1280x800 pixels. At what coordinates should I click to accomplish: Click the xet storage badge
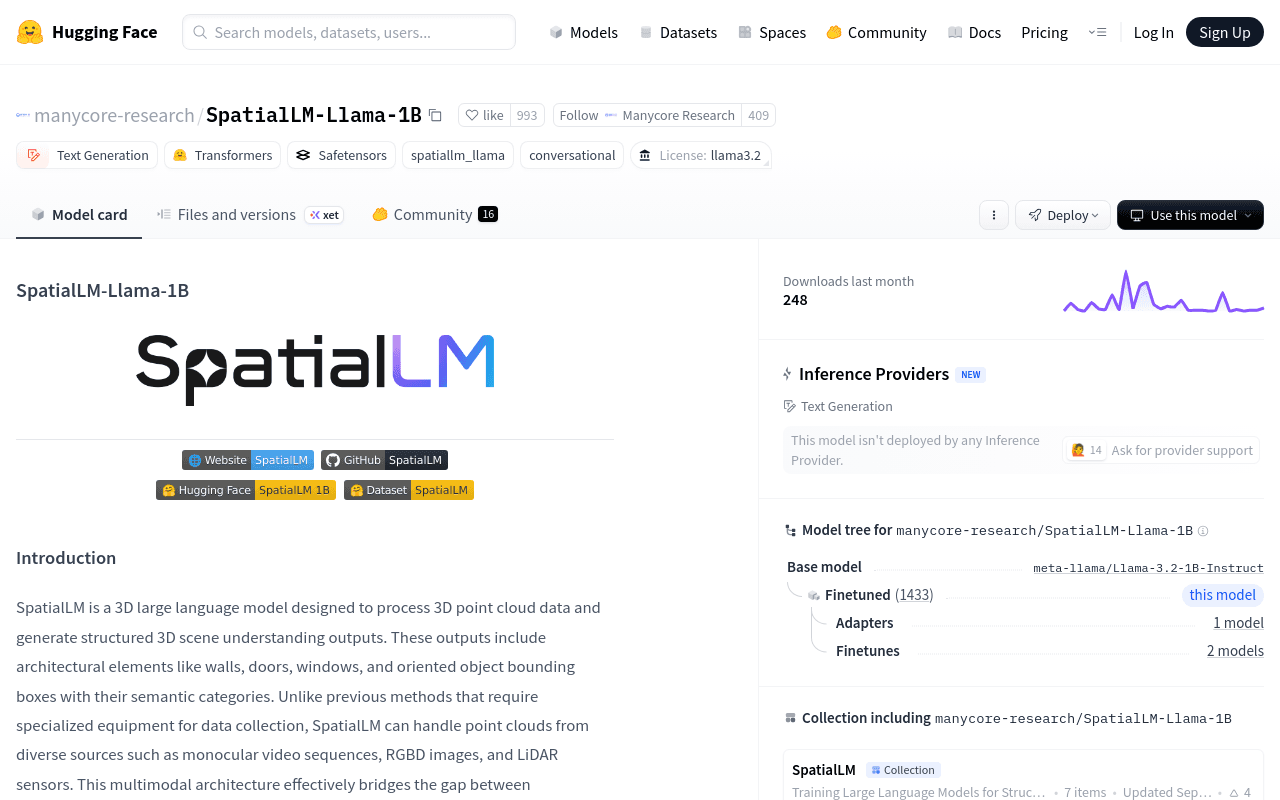coord(324,215)
